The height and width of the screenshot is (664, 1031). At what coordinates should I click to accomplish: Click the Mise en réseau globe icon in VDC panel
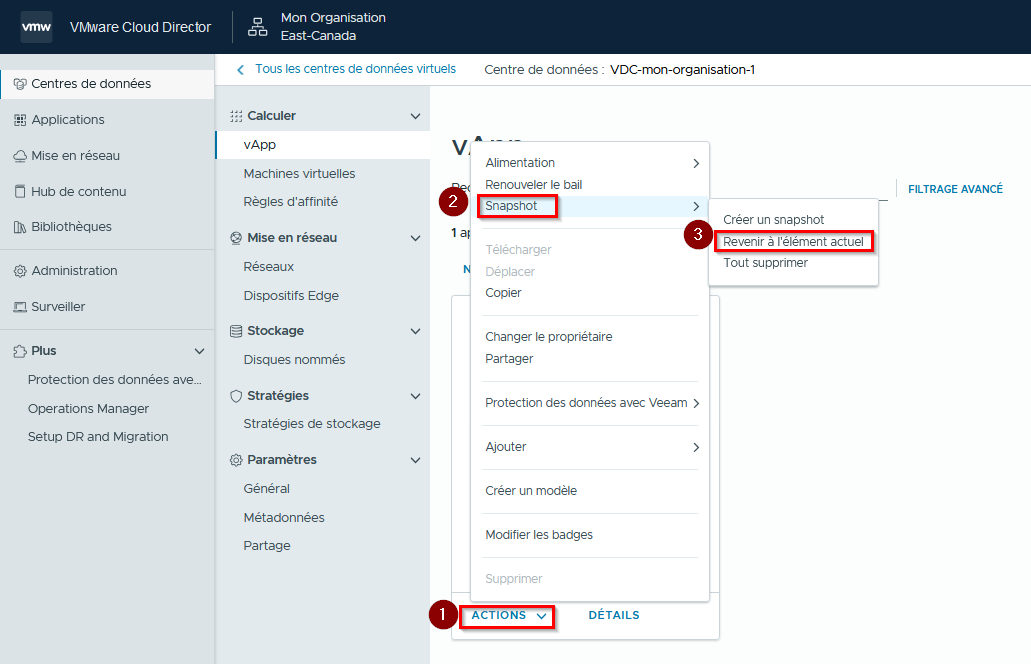(x=236, y=238)
